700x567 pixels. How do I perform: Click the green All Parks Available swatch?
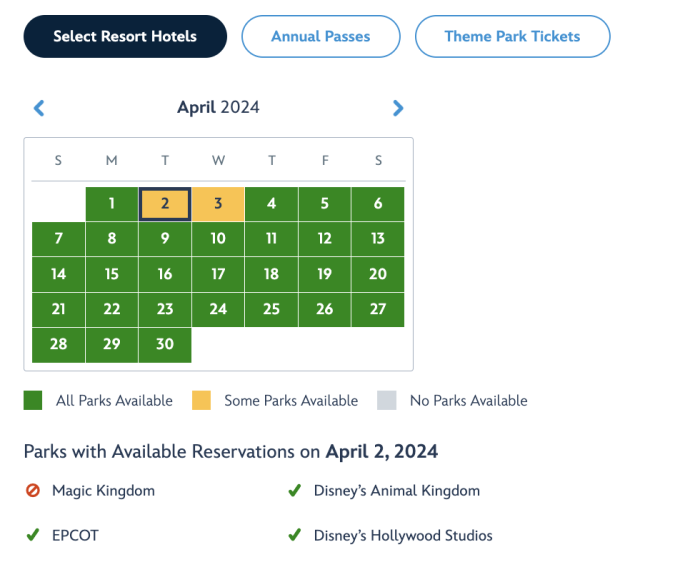coord(34,401)
